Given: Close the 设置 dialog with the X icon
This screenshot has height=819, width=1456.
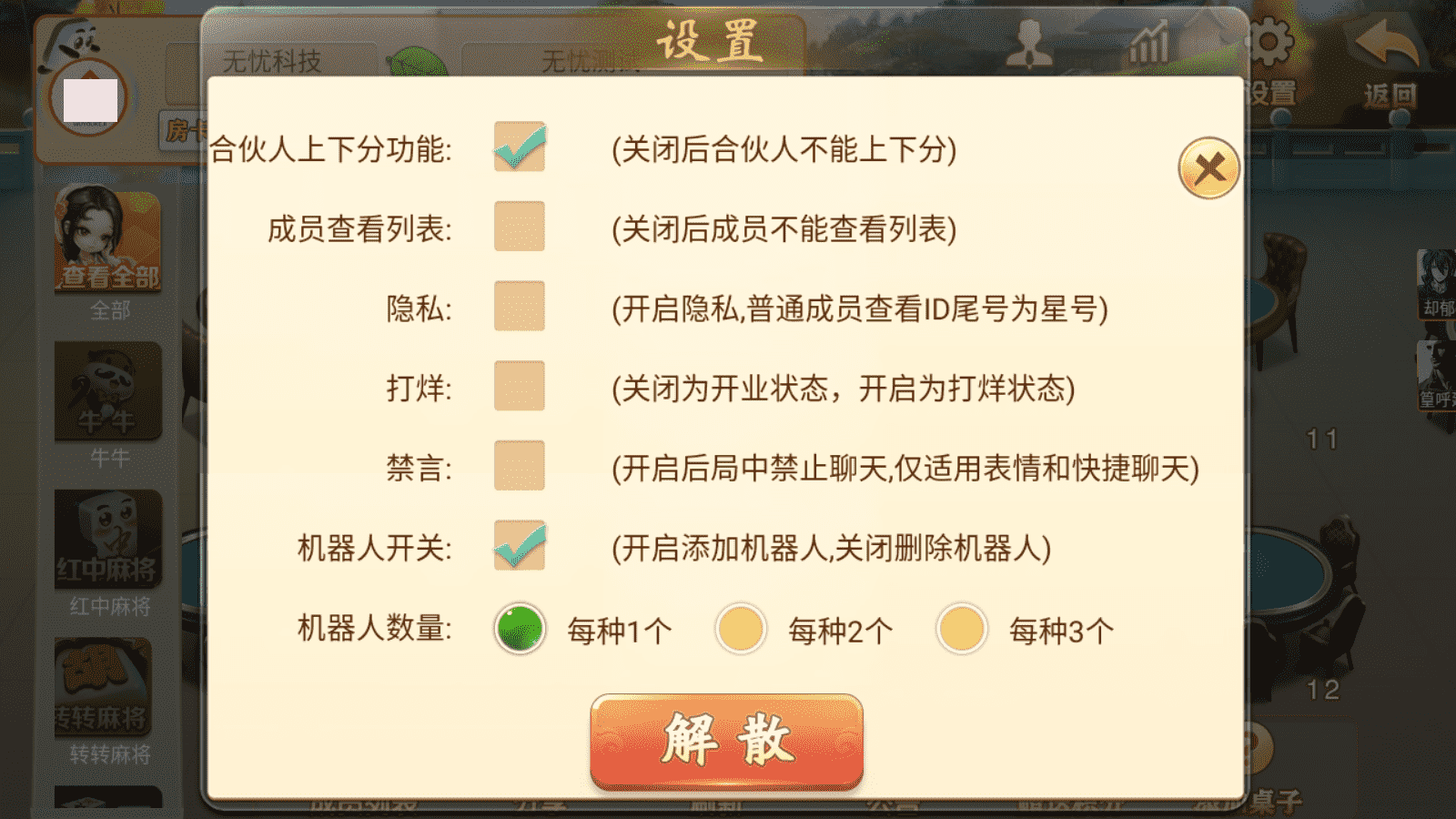Looking at the screenshot, I should coord(1208,168).
